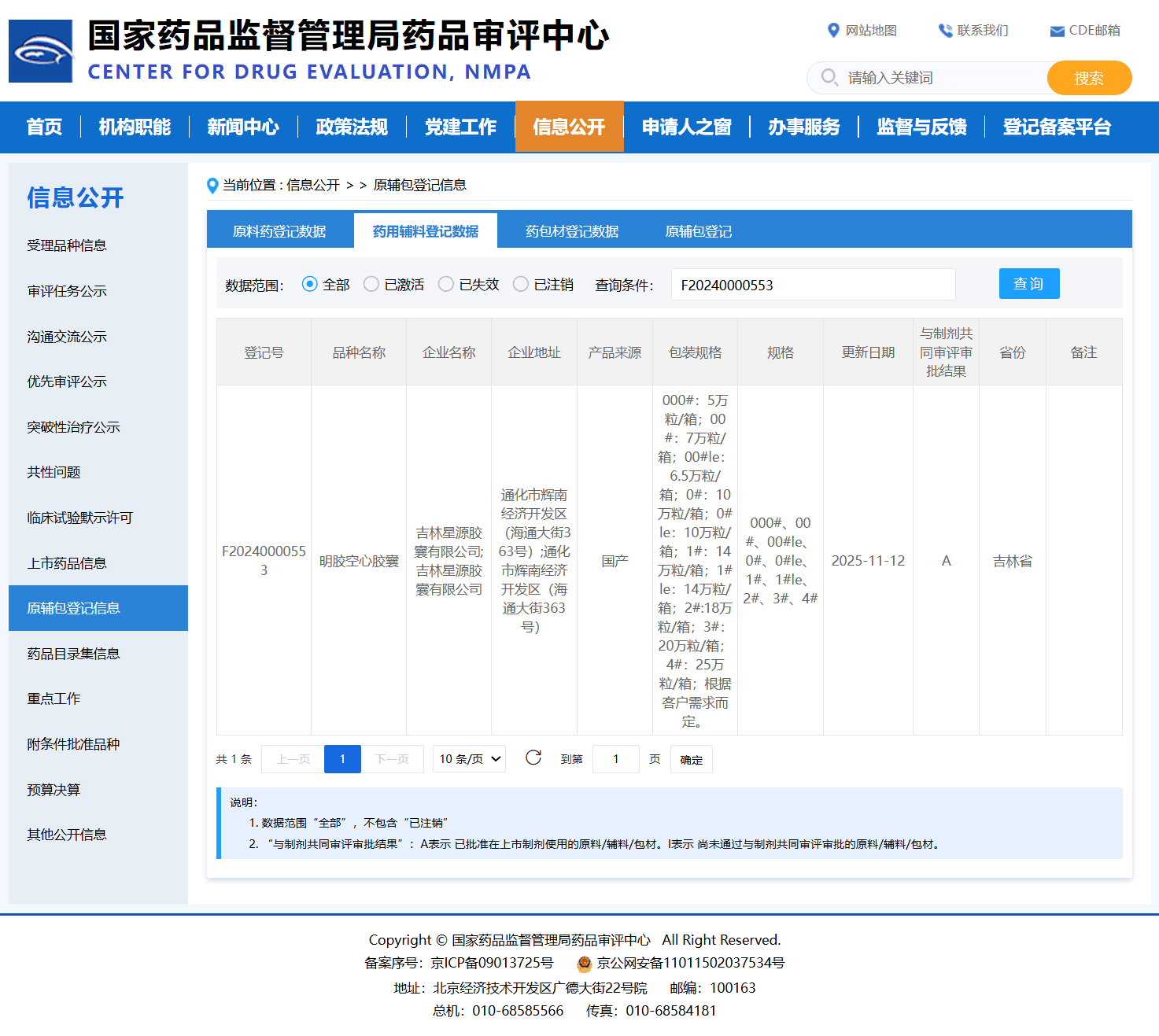
Task: Select the 全部 data range radio
Action: [x=309, y=284]
